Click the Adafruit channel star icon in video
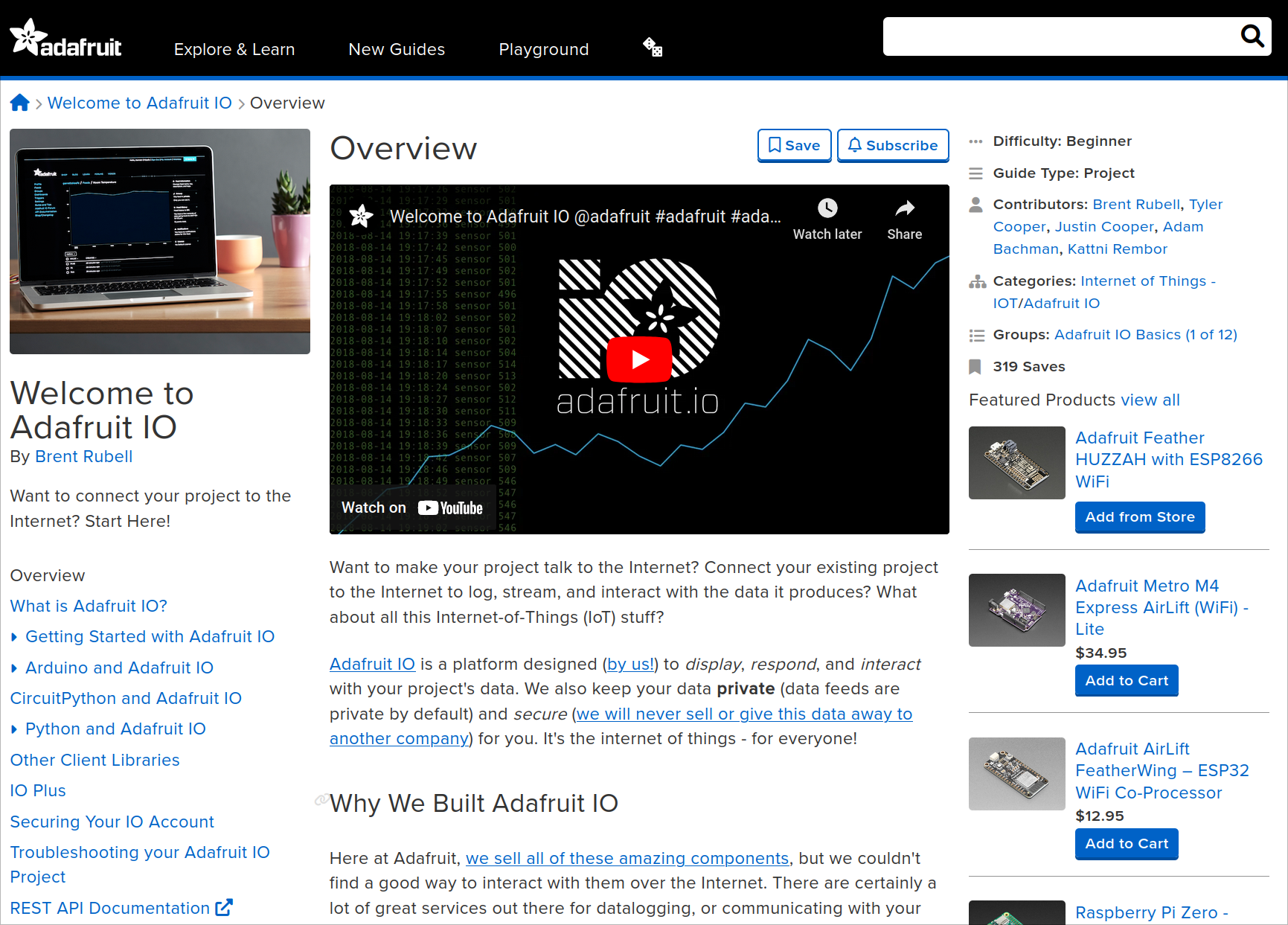Viewport: 1288px width, 925px height. (x=361, y=217)
